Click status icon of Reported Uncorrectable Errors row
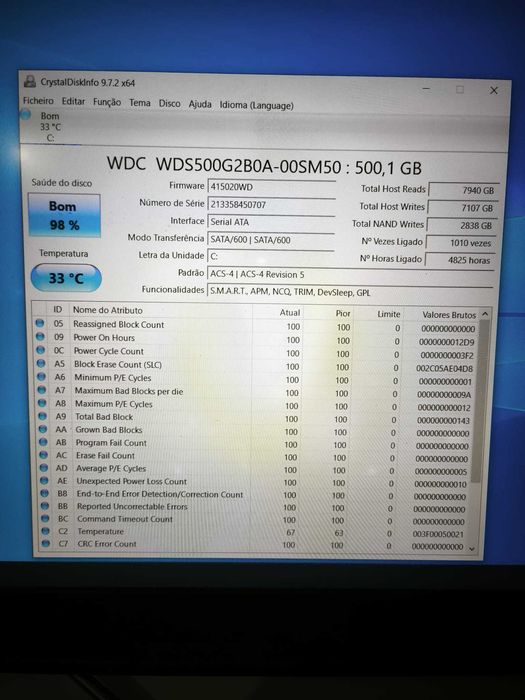Screen dimensions: 525x700 click(x=45, y=506)
